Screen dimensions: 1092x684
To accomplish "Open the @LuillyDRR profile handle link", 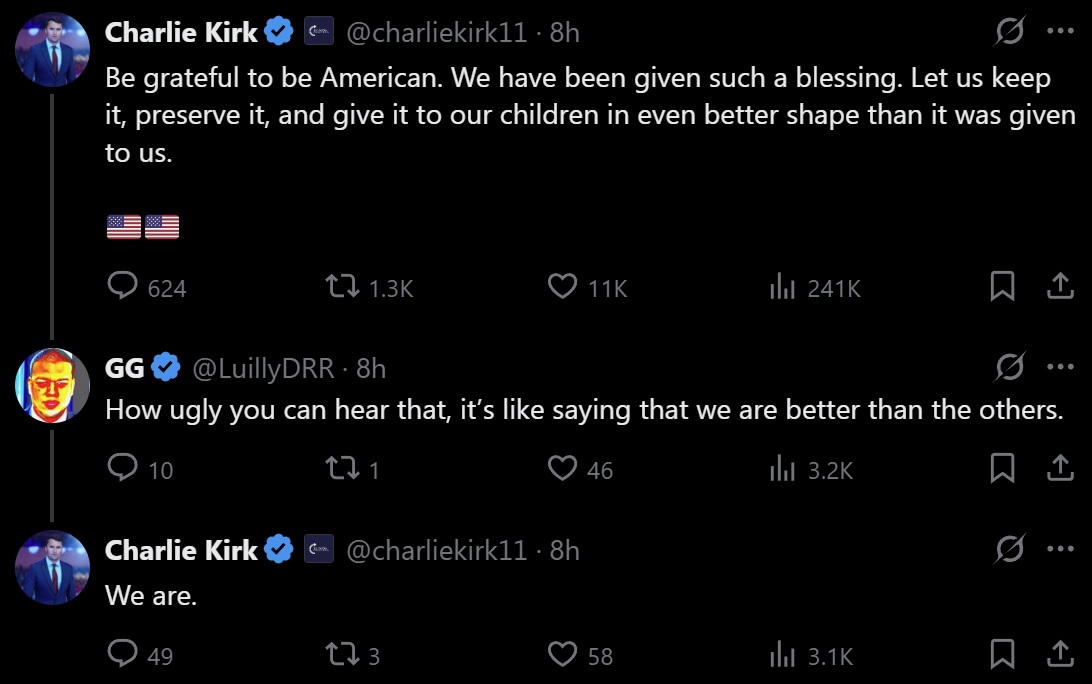I will coord(262,369).
